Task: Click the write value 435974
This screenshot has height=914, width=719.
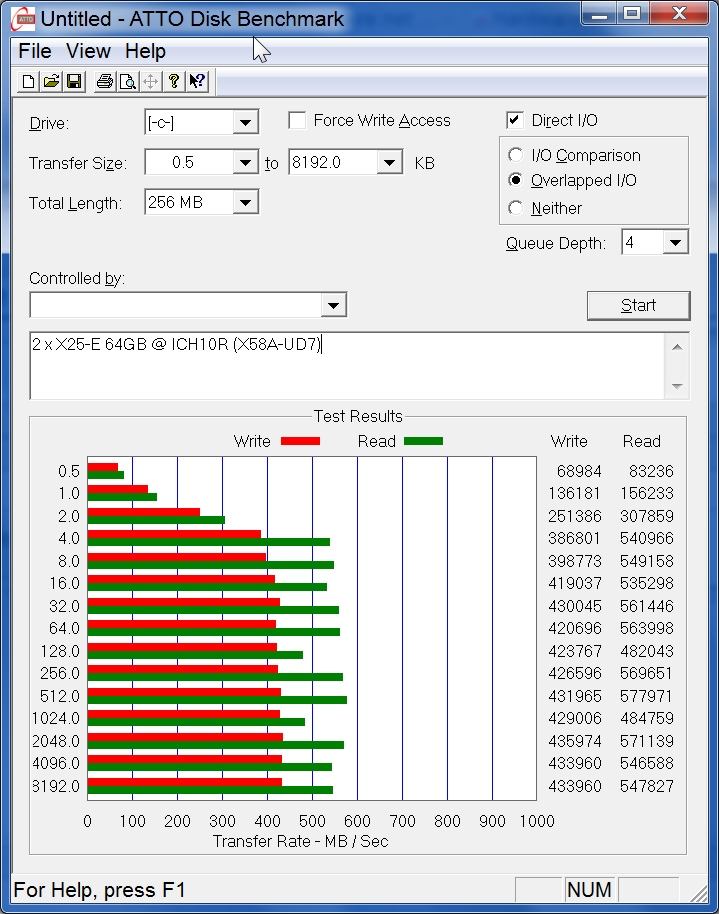Action: pos(574,741)
